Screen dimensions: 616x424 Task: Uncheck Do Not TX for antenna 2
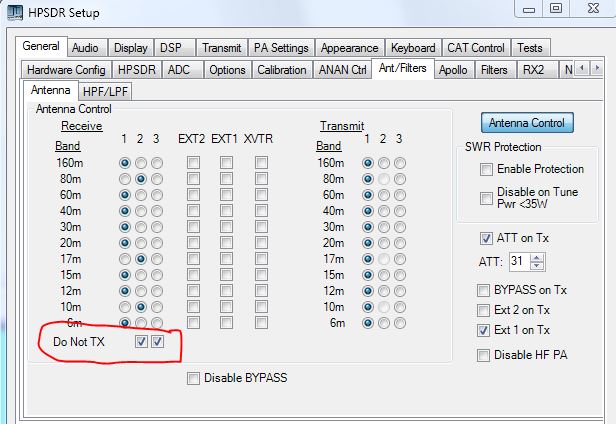pyautogui.click(x=141, y=341)
